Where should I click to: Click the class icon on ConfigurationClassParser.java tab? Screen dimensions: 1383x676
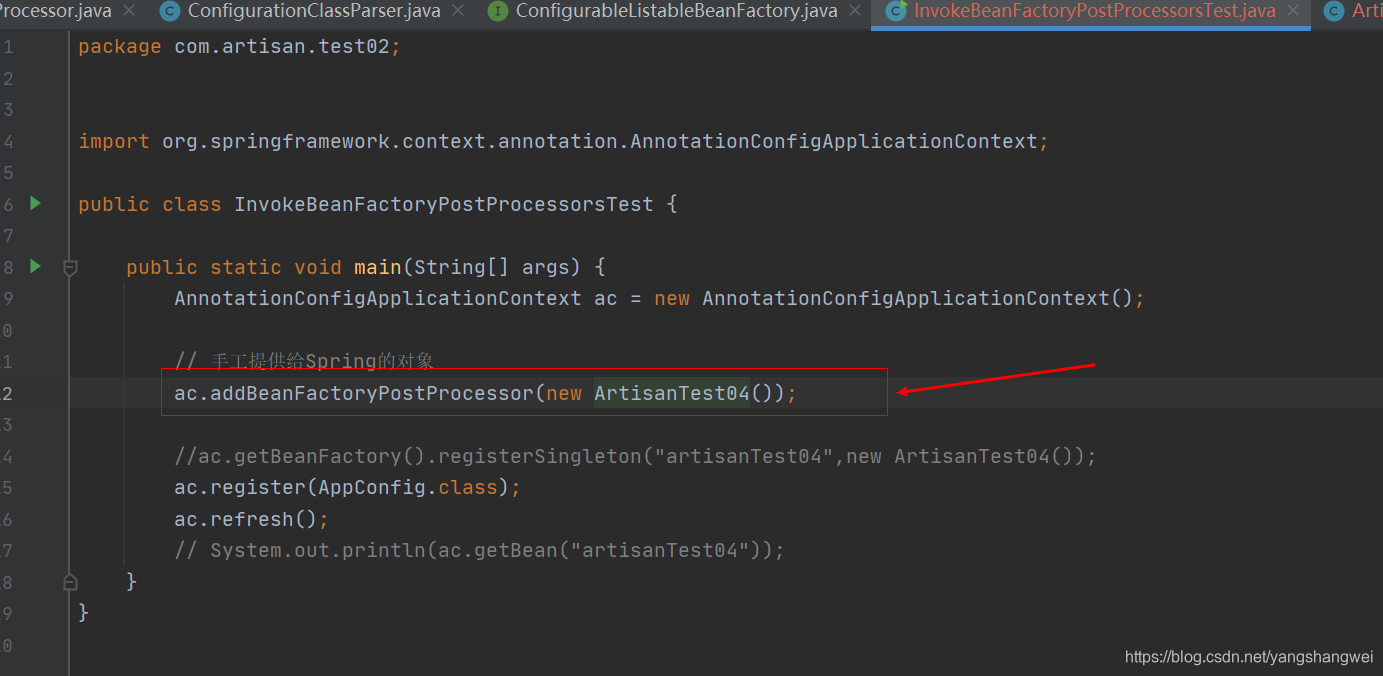pos(170,11)
